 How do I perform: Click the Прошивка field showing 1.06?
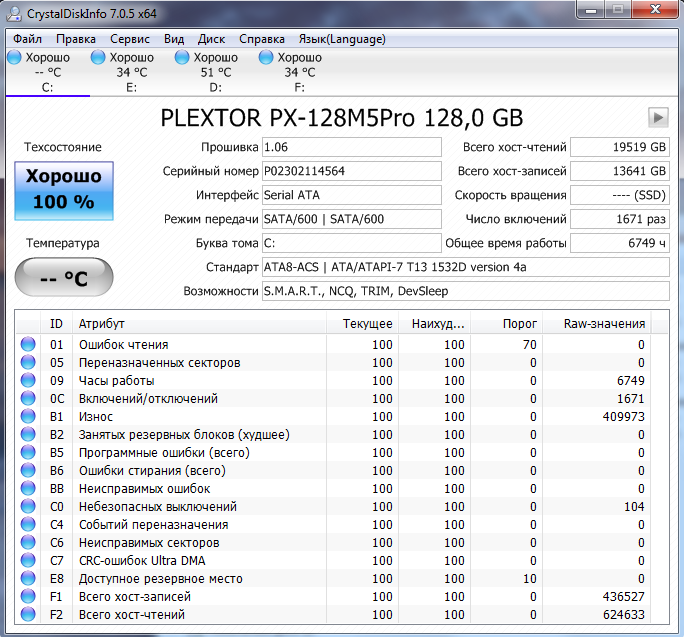tap(352, 147)
